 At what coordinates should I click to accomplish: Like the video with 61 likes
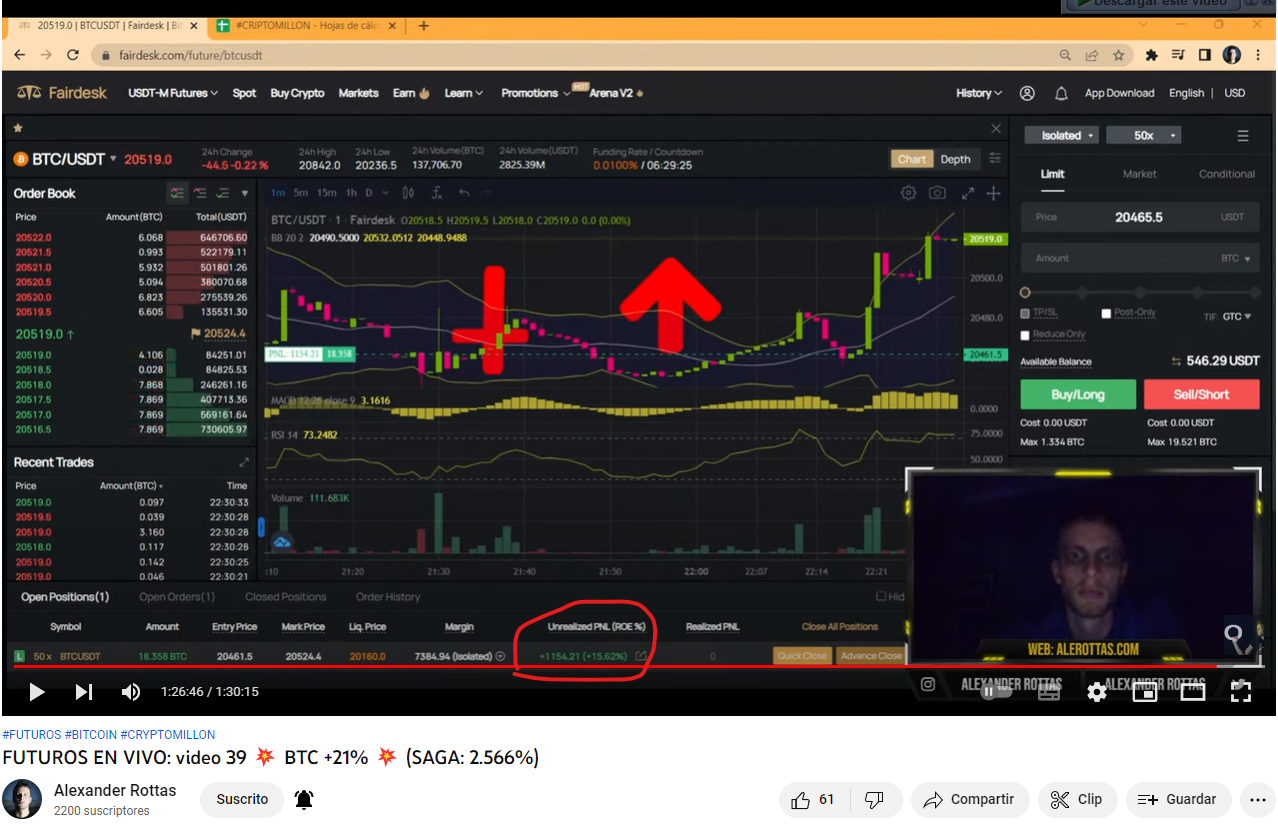coord(812,799)
